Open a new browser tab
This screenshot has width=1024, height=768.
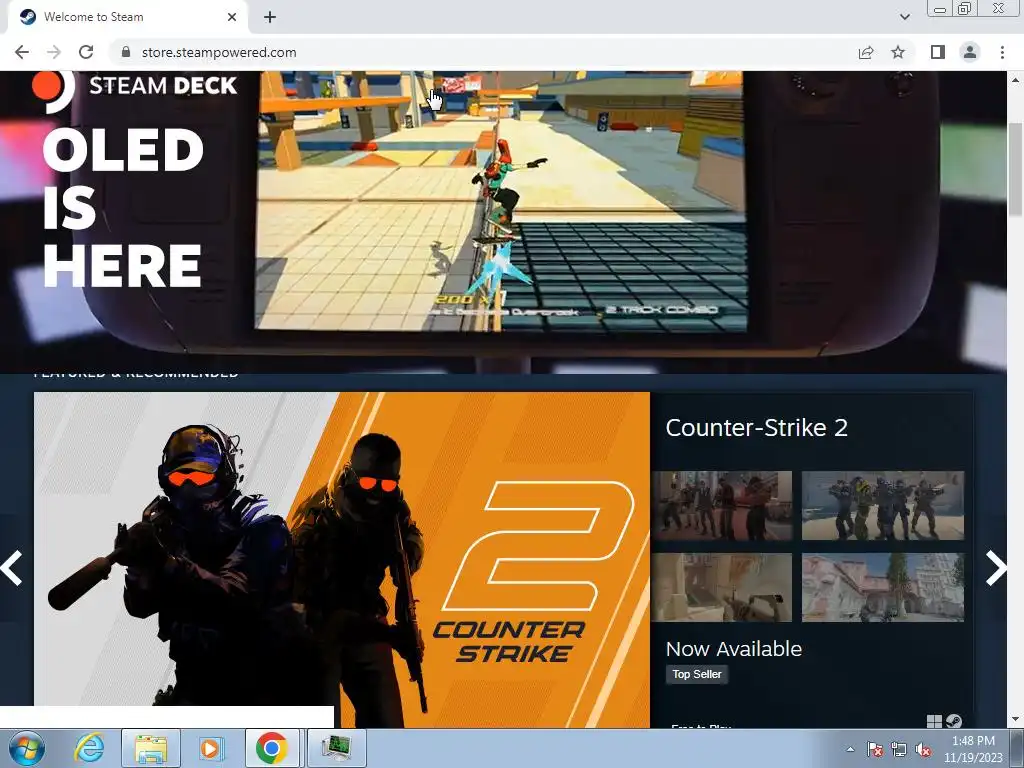(270, 18)
